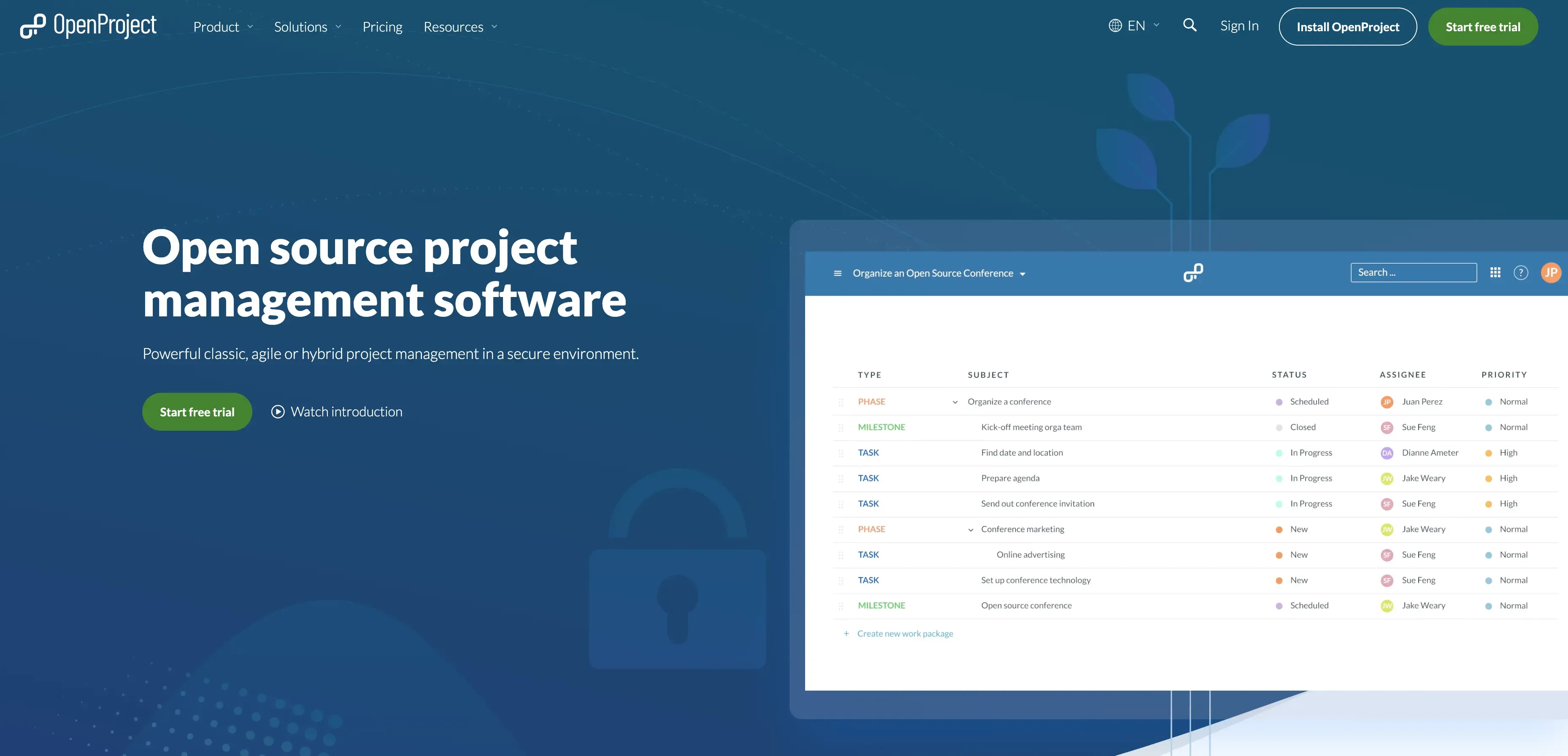Viewport: 1568px width, 756px height.
Task: Click the help question mark icon
Action: 1520,273
